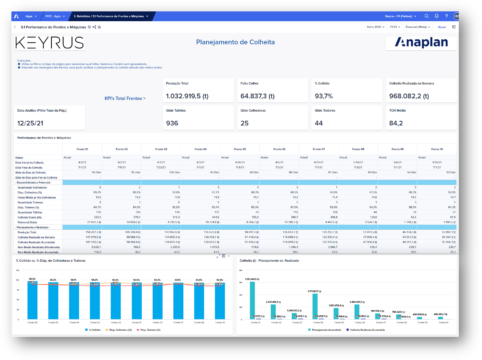Image resolution: width=482 pixels, height=360 pixels.
Task: Click the first Frente column header
Action: coord(82,149)
